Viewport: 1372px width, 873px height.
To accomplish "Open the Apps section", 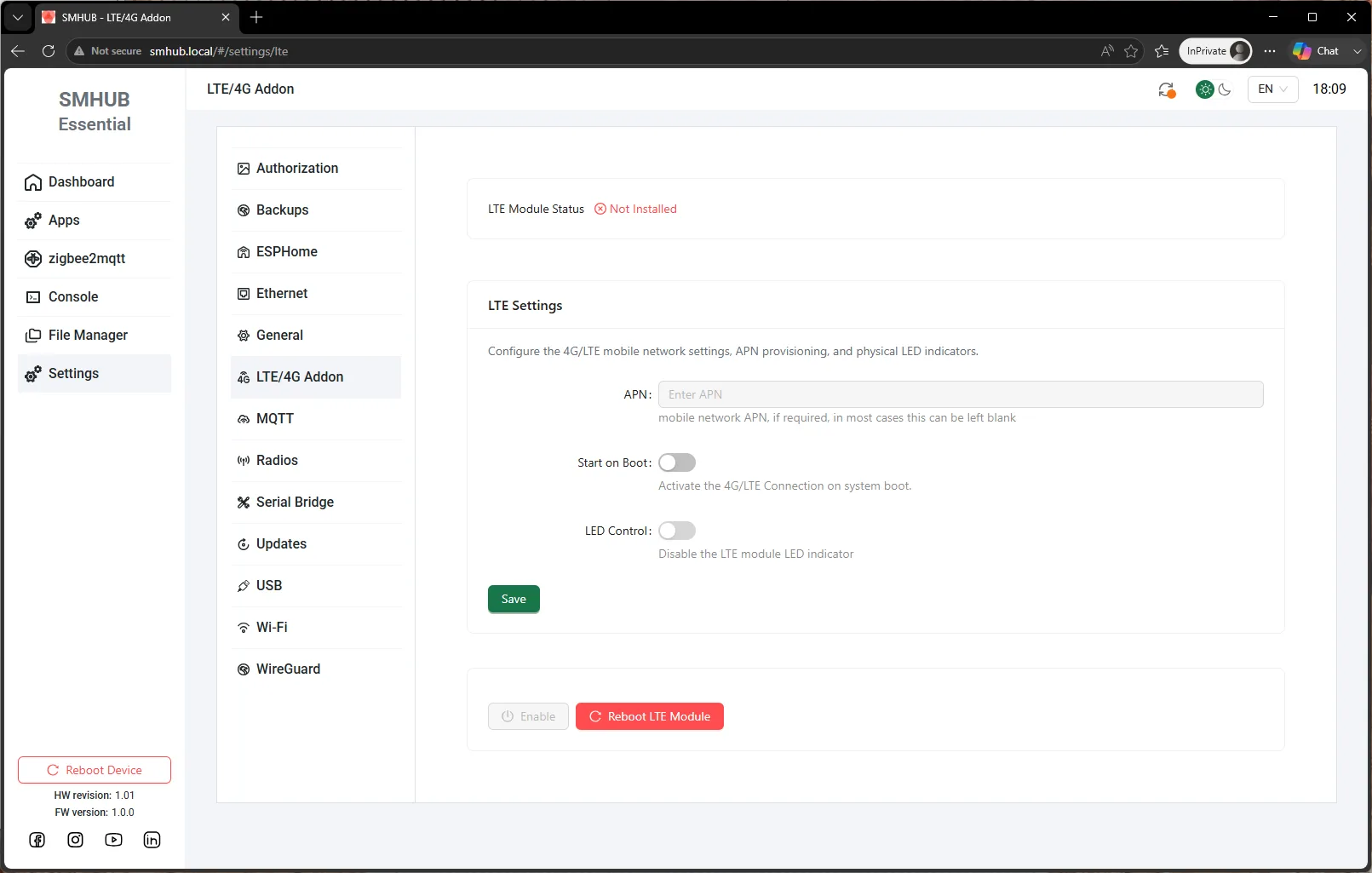I will [x=94, y=221].
